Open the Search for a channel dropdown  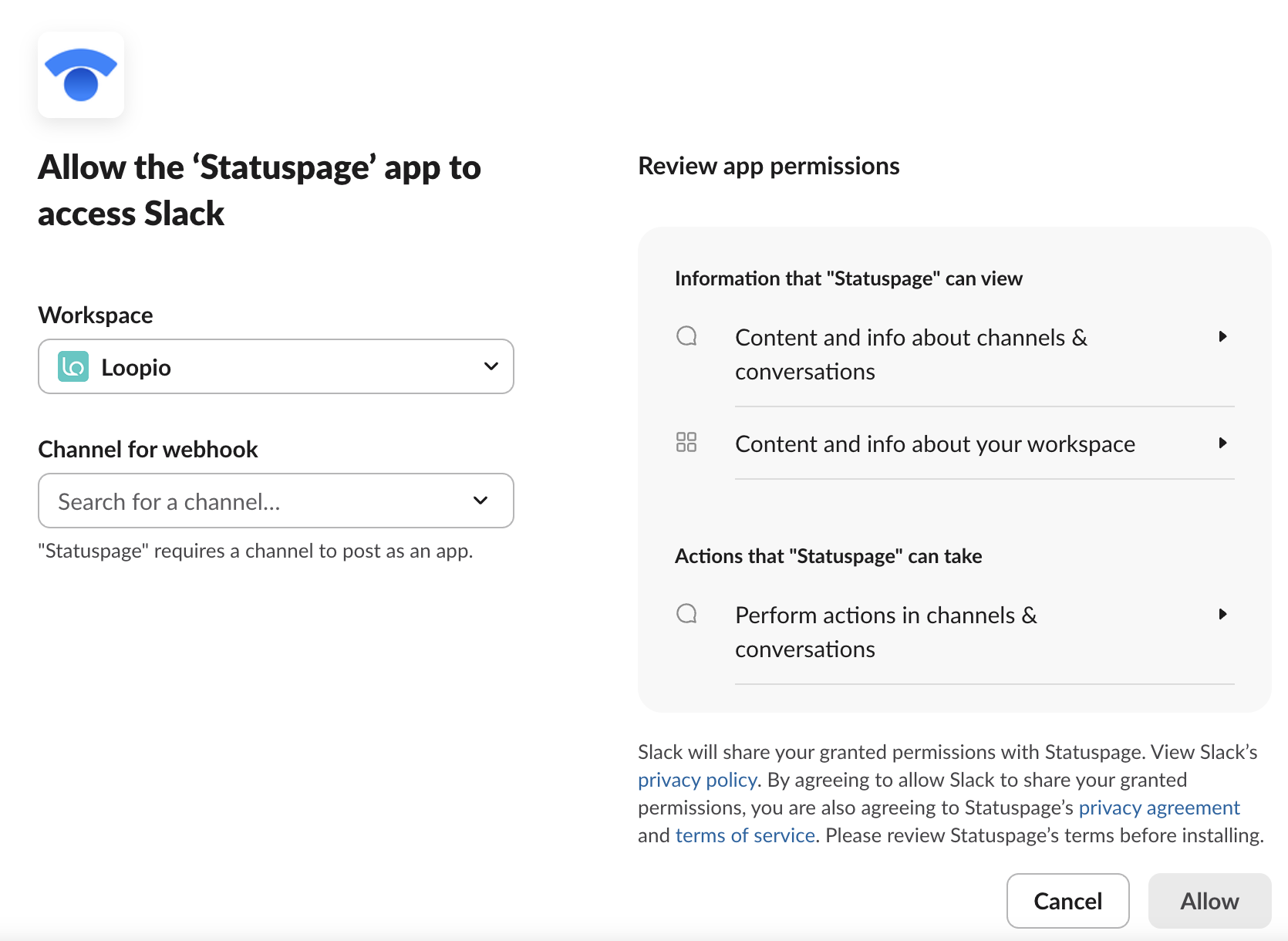[276, 501]
